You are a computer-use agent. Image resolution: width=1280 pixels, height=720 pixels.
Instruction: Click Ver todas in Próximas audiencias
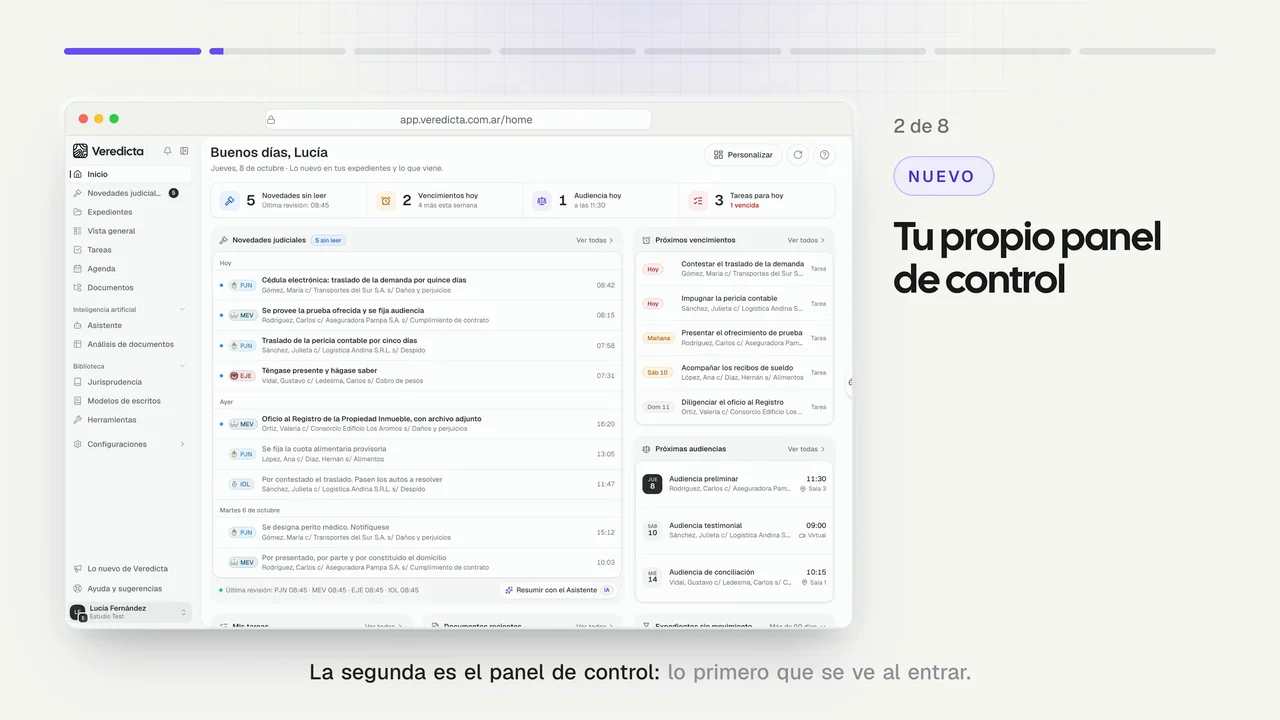(x=806, y=449)
